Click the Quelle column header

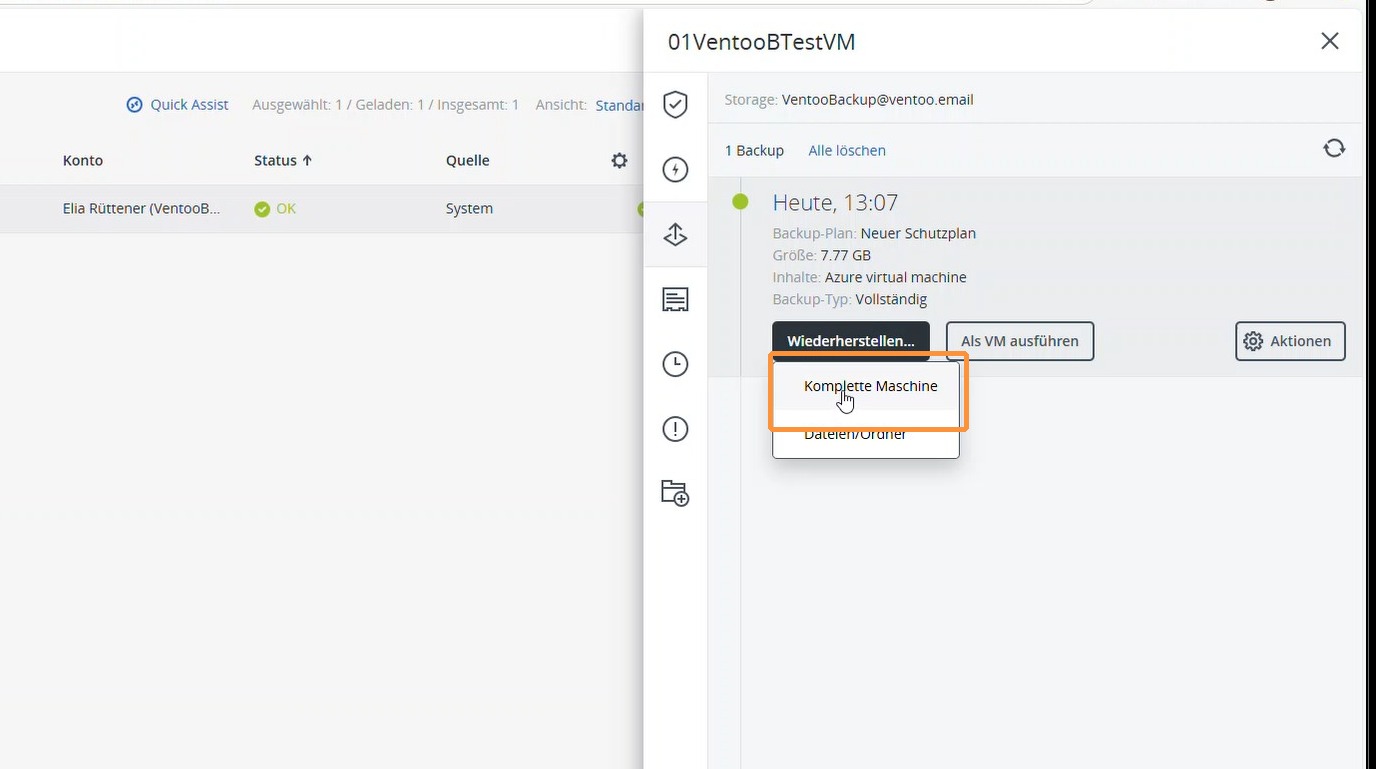click(468, 160)
